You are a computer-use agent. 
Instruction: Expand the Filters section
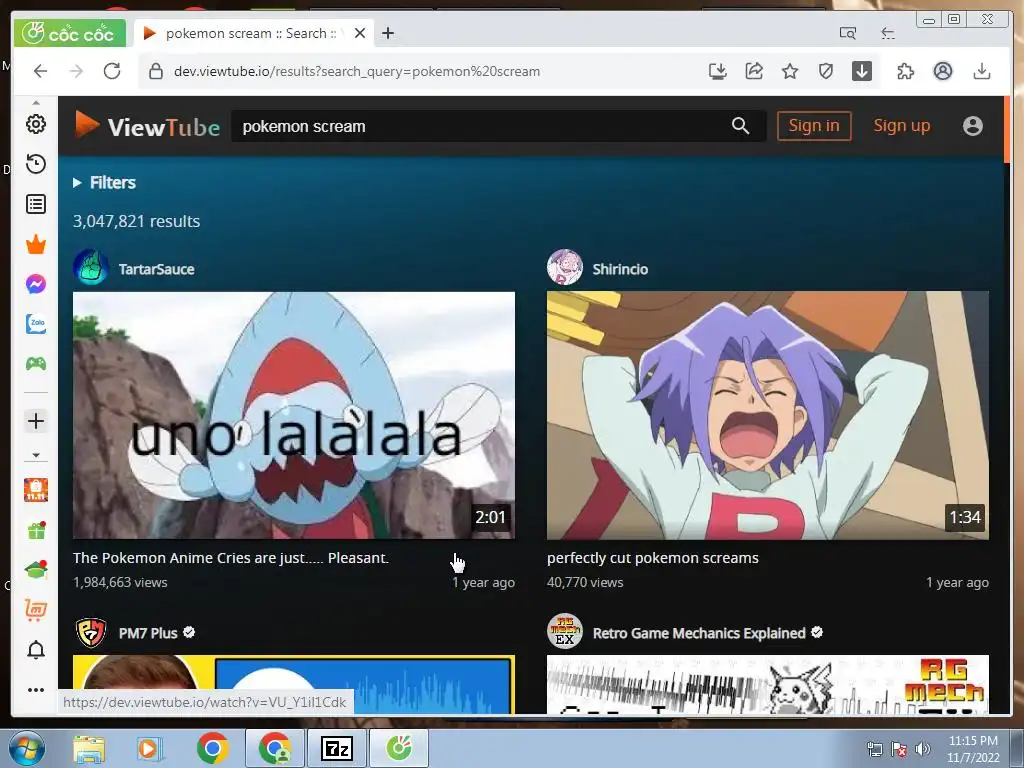coord(104,183)
